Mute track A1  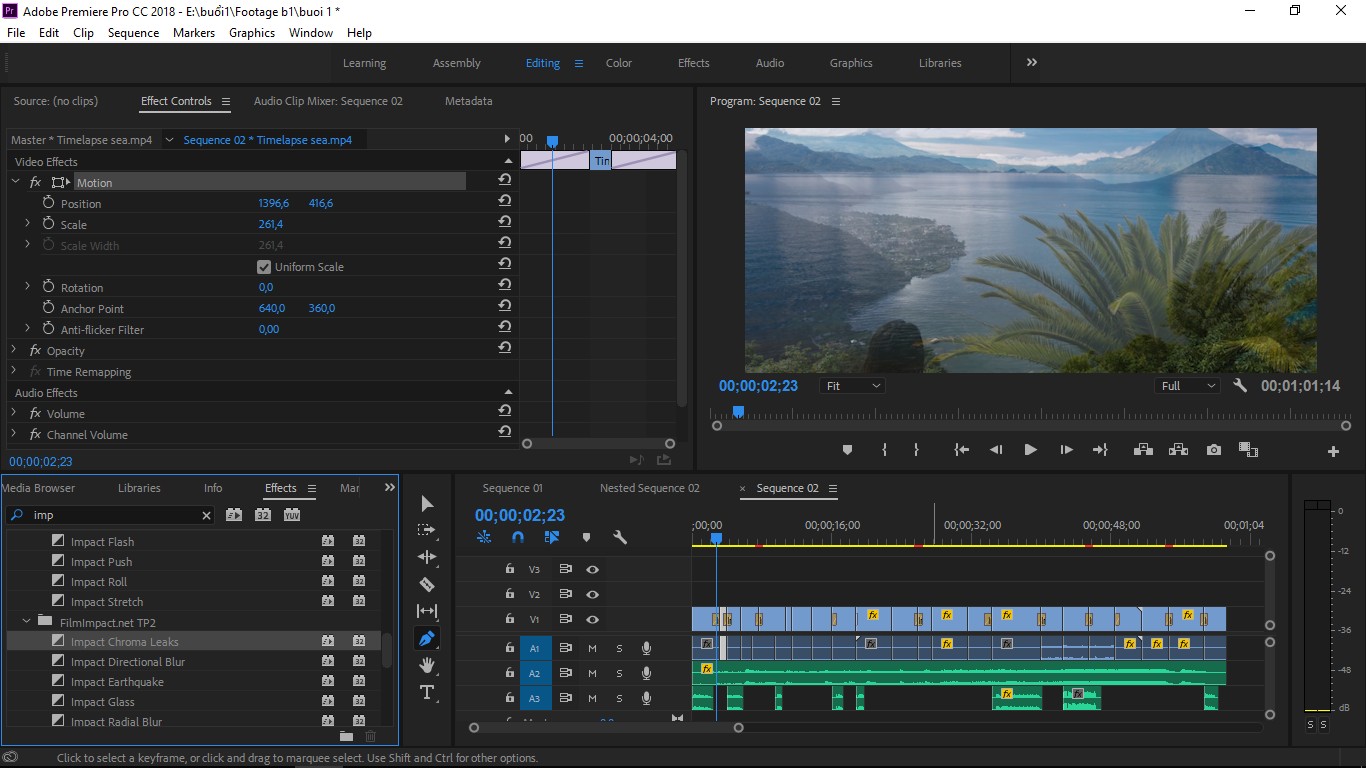tap(592, 648)
